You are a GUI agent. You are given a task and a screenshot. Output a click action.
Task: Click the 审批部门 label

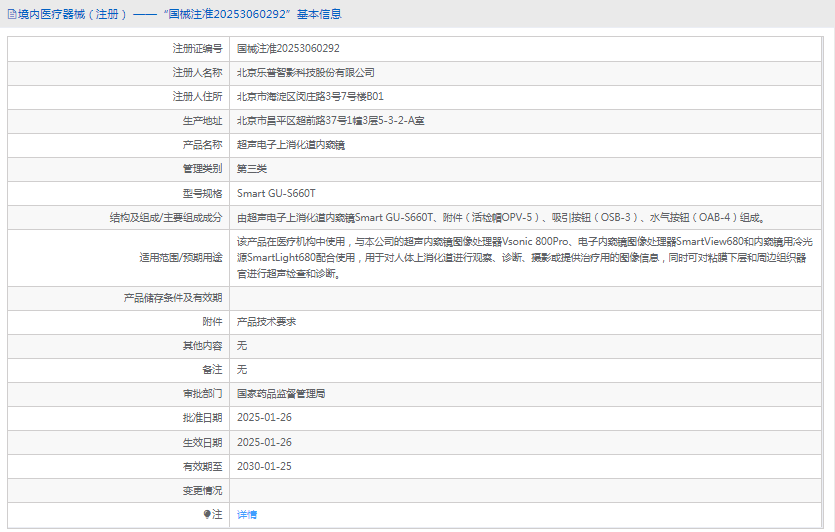click(x=202, y=394)
